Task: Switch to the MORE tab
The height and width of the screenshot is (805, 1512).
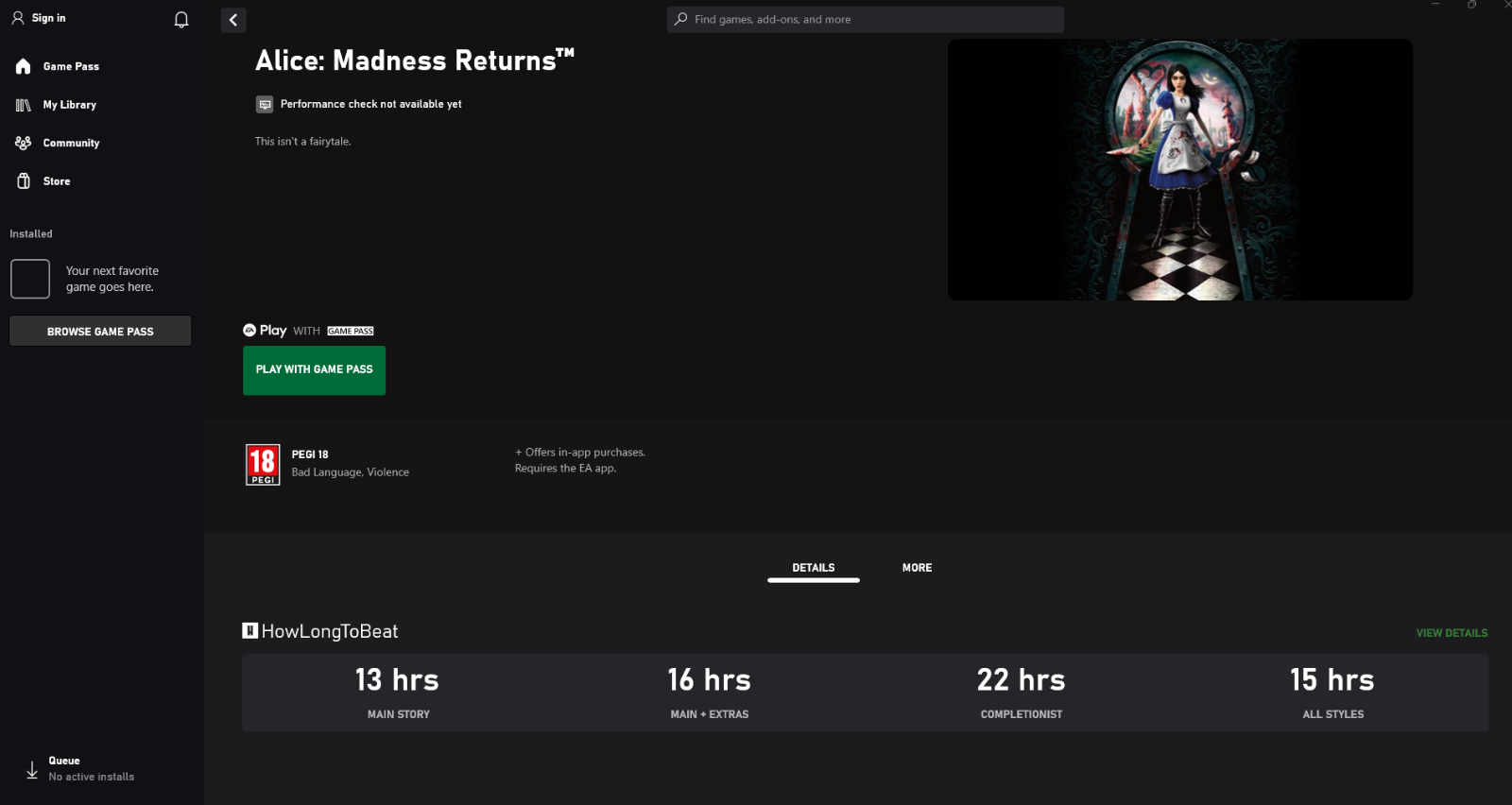Action: [x=917, y=568]
